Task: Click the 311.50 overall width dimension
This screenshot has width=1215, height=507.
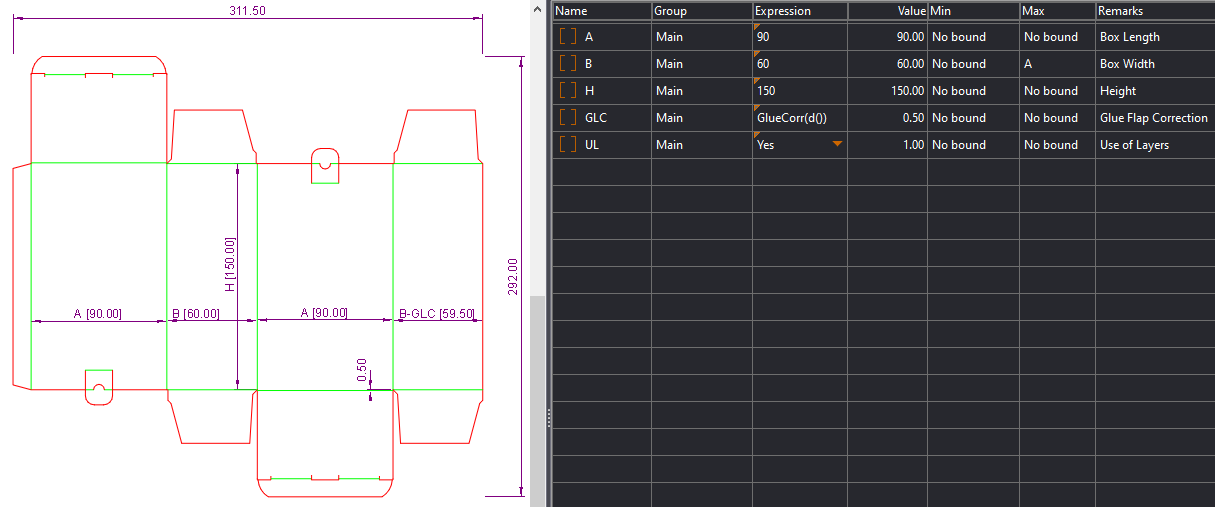Action: click(247, 10)
